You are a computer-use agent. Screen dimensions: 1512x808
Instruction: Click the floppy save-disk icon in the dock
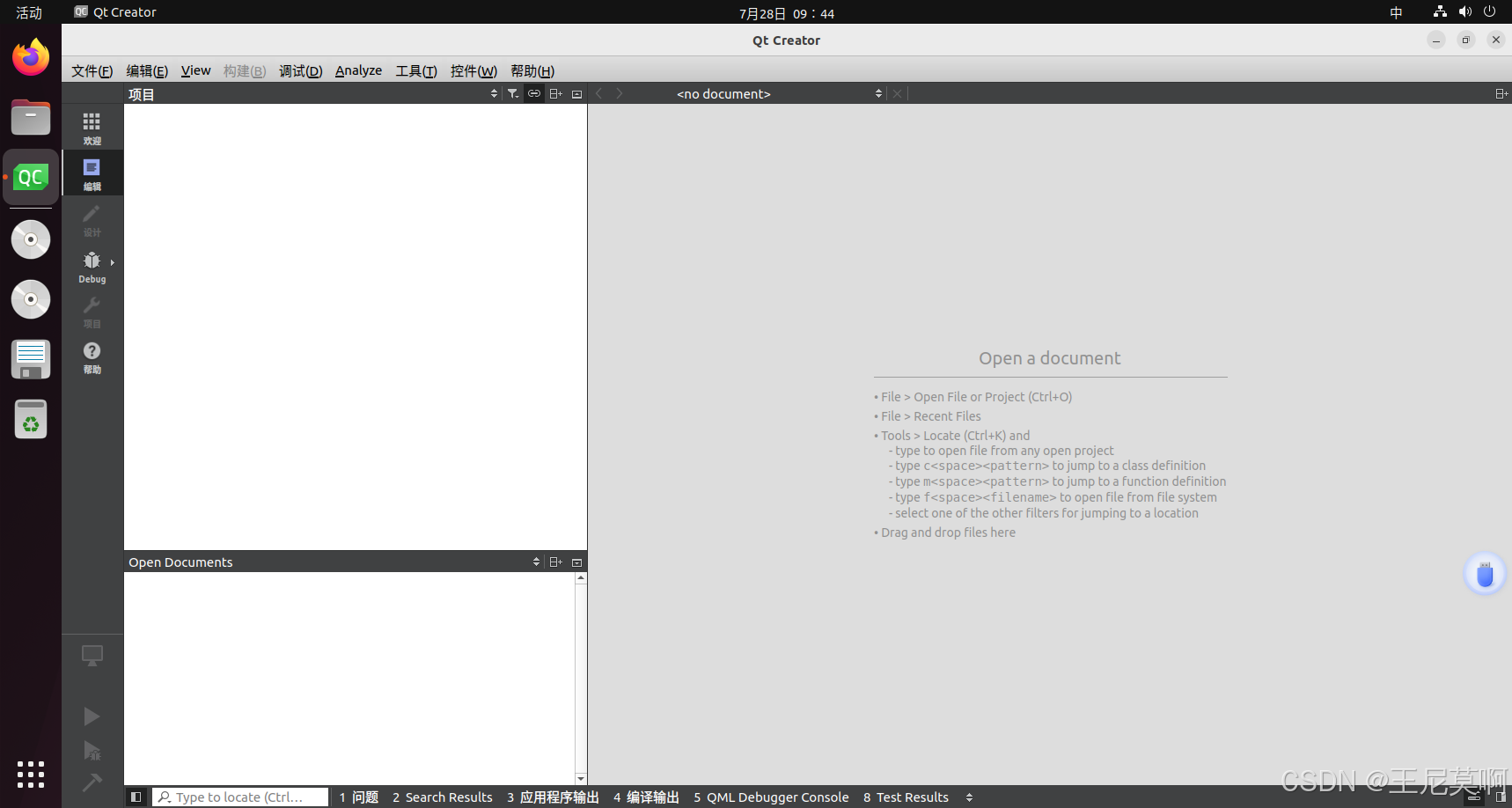31,359
